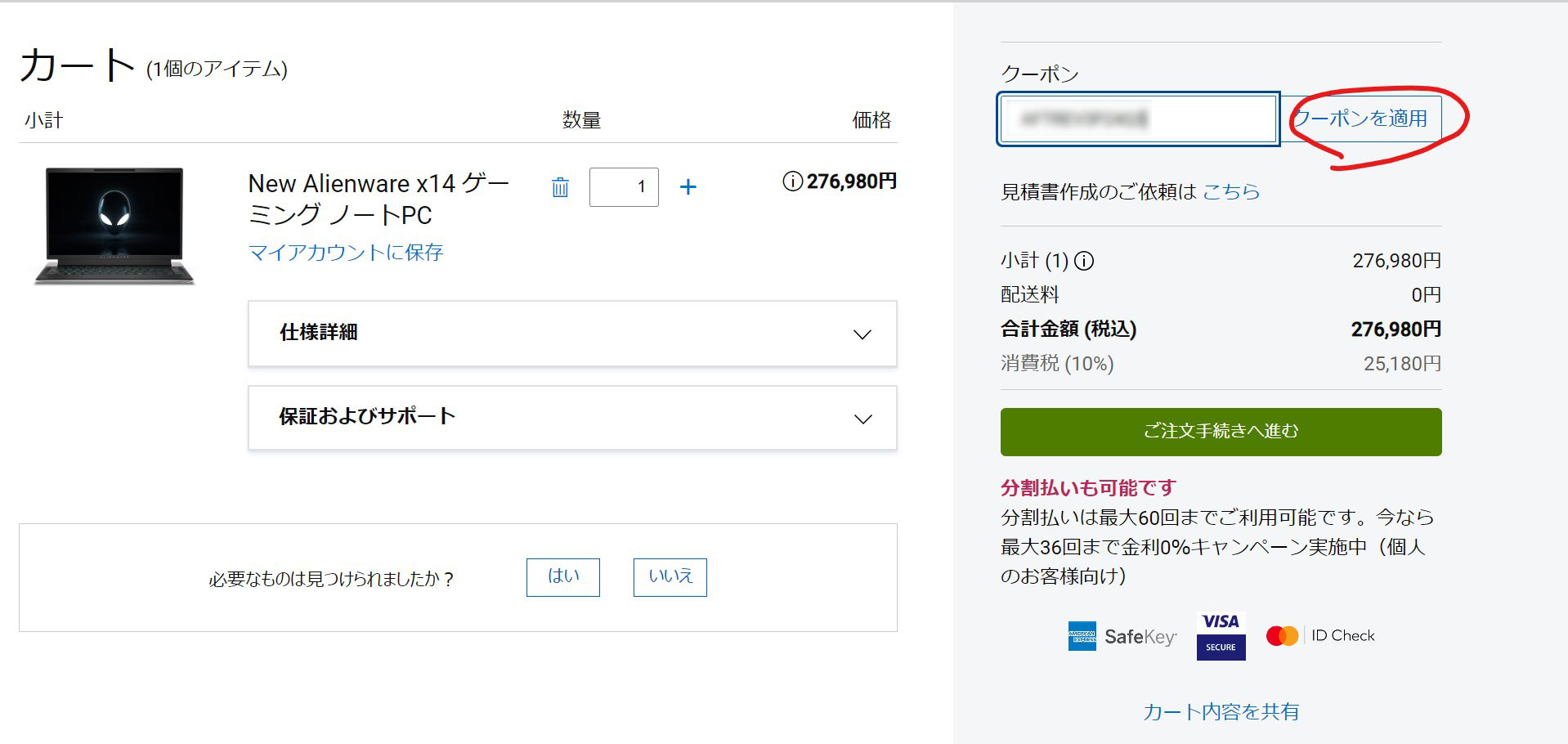Answer はい to the feedback question
Screen dimensions: 1568x744
(563, 577)
